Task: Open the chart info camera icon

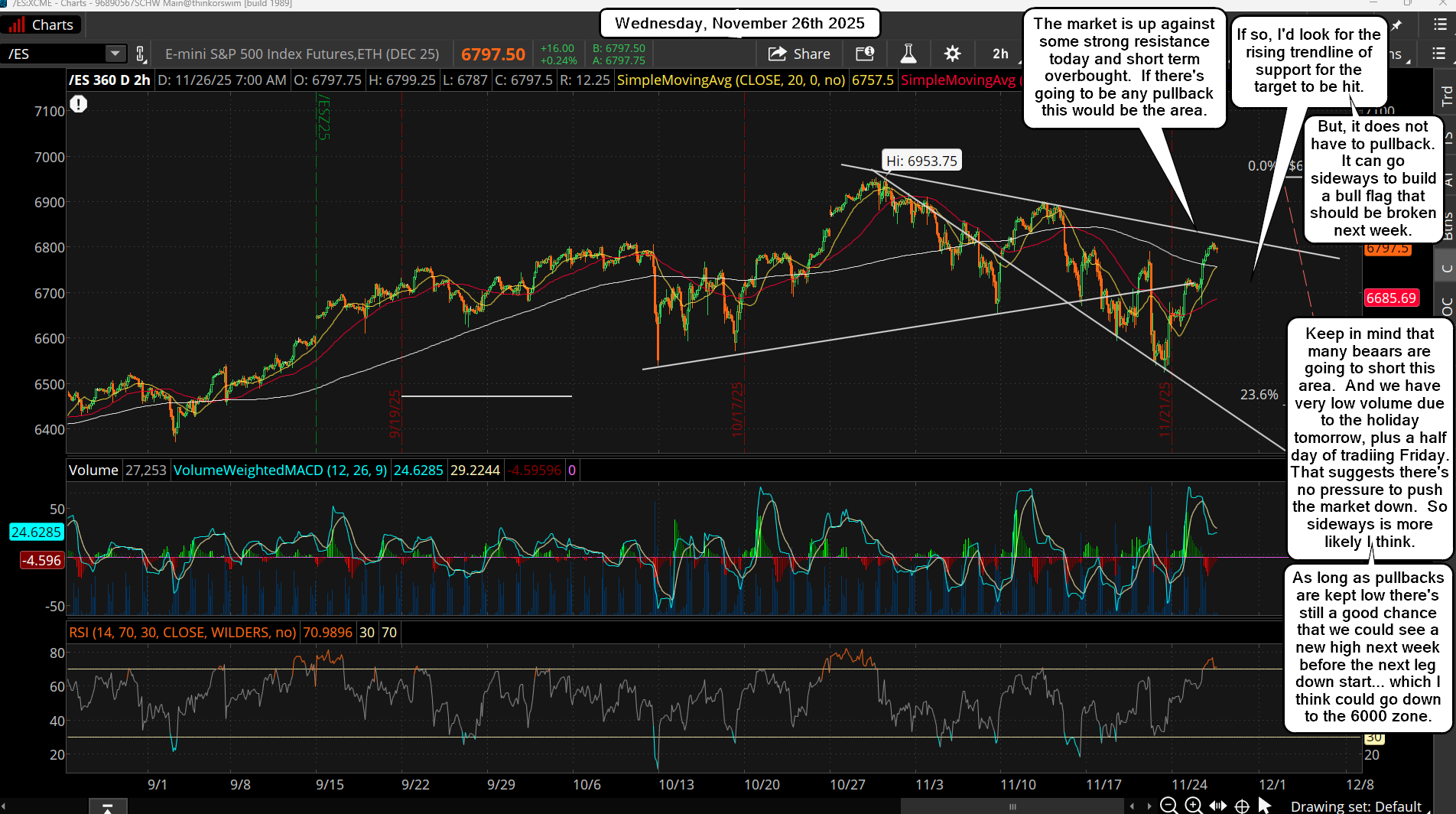Action: point(865,54)
